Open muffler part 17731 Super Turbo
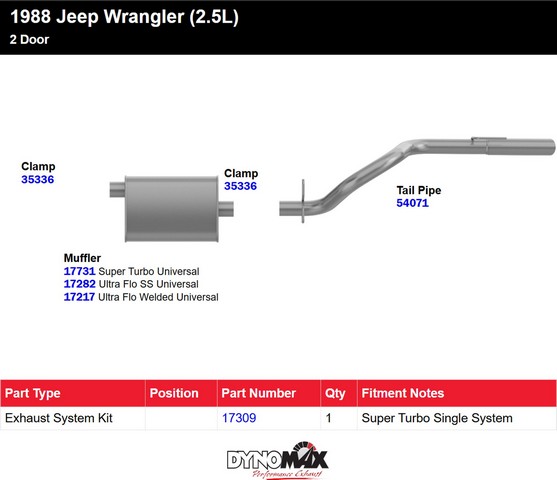Image resolution: width=557 pixels, height=480 pixels. pyautogui.click(x=79, y=271)
